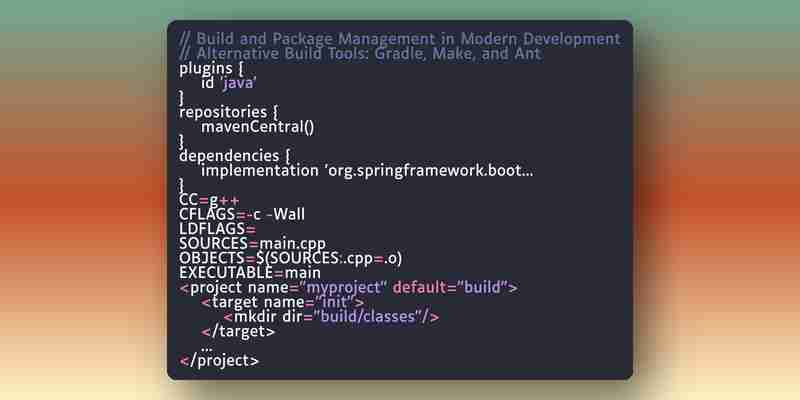Click the comment 'Alternative Build Tools: Gradle, Make, and Ant'
Viewport: 800px width, 400px height.
click(360, 53)
